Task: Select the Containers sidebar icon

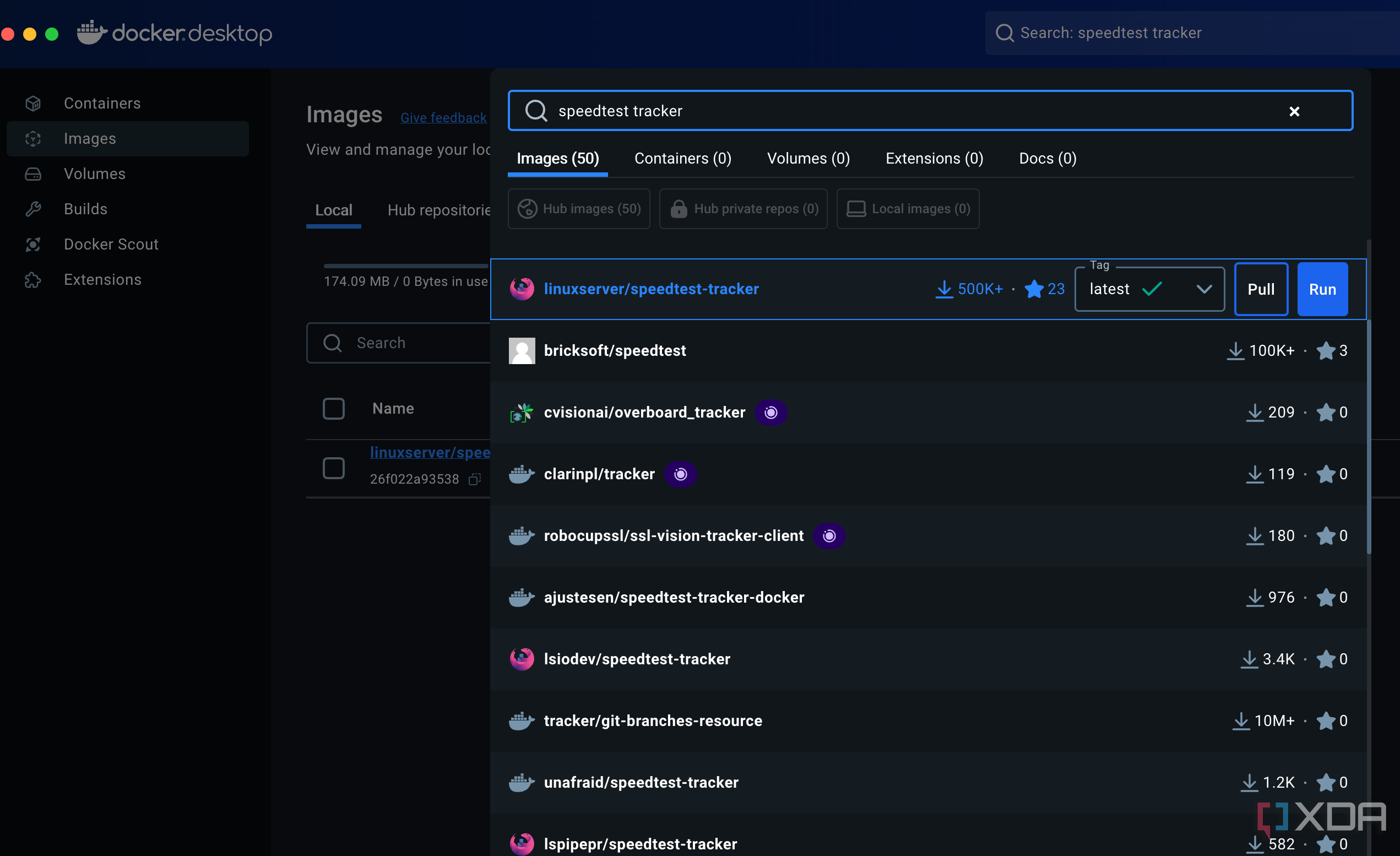Action: click(x=33, y=103)
